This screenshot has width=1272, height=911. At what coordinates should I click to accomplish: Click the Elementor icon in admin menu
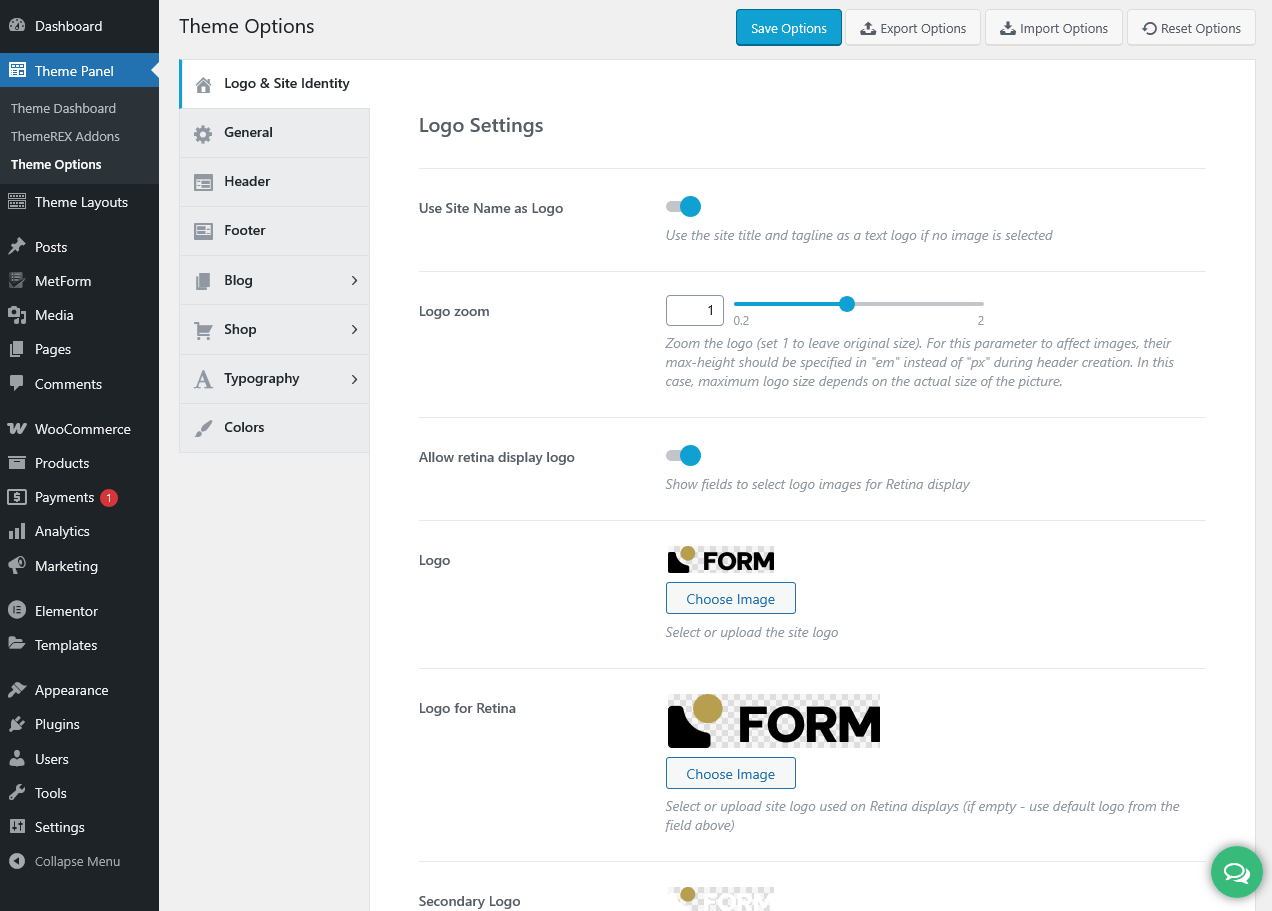pos(17,611)
